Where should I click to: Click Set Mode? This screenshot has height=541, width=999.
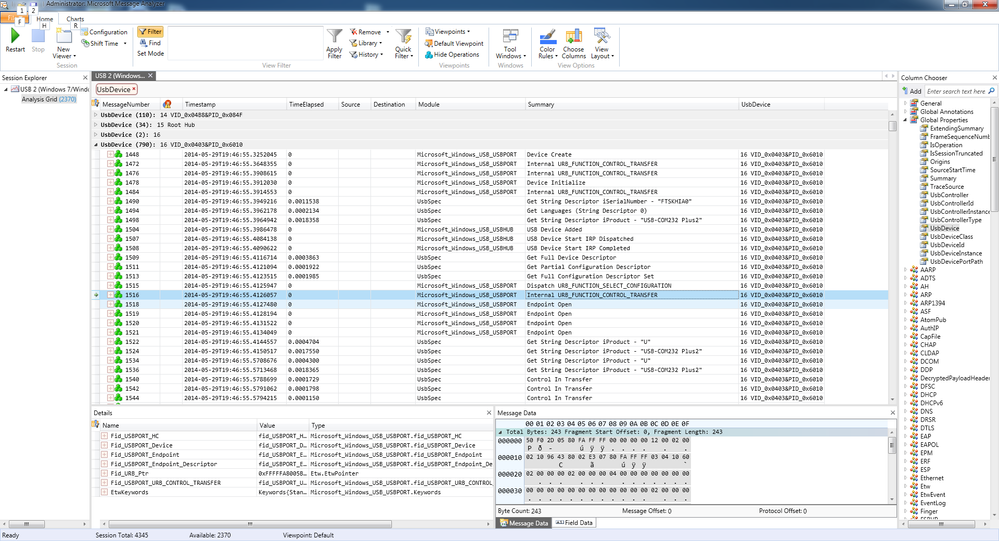tap(150, 54)
